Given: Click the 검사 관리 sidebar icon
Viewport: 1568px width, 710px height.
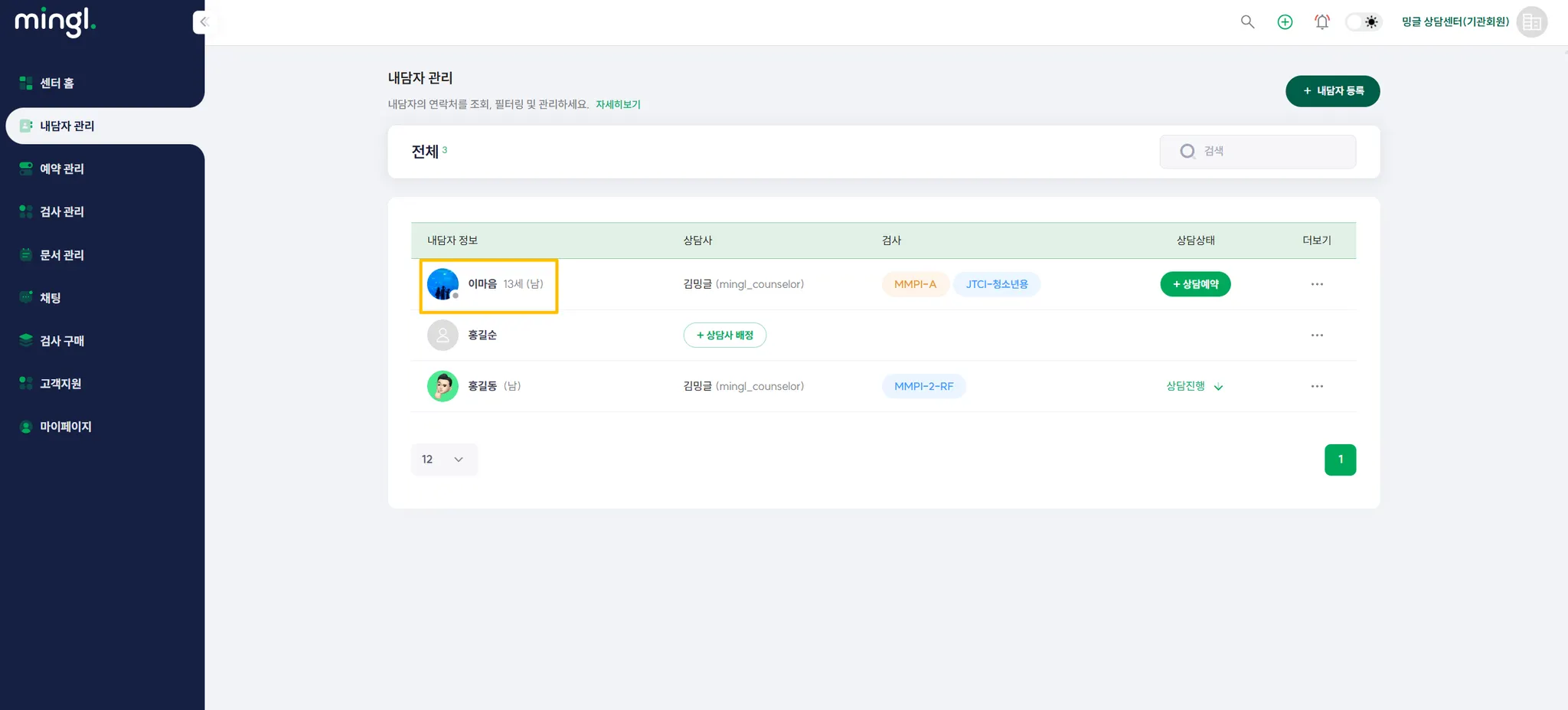Looking at the screenshot, I should [x=26, y=211].
